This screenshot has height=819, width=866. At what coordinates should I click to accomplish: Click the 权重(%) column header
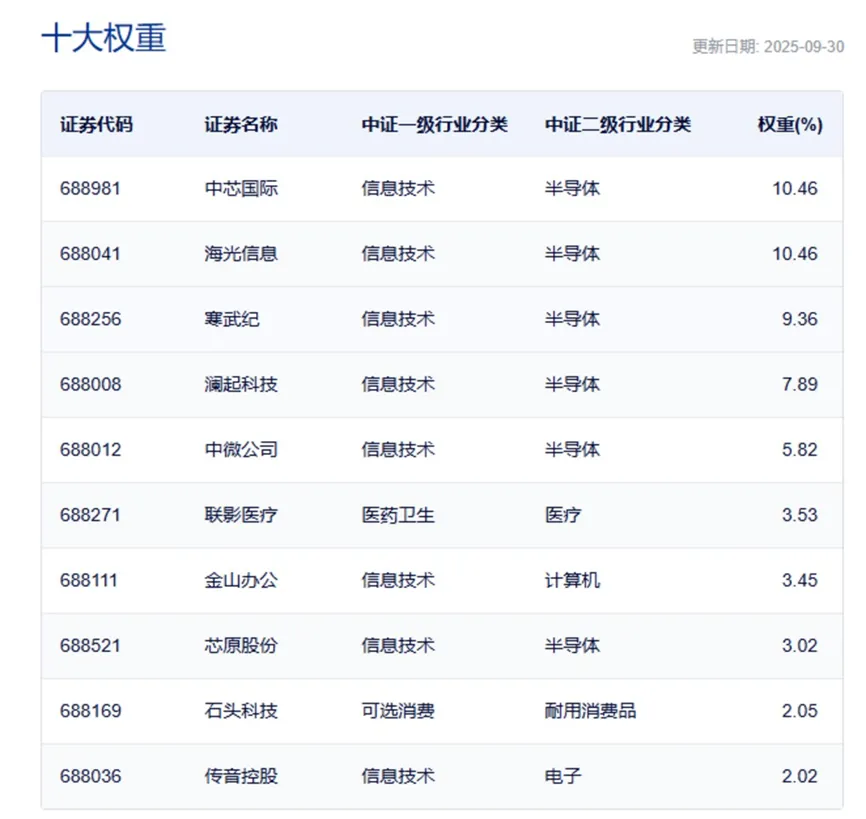(790, 124)
